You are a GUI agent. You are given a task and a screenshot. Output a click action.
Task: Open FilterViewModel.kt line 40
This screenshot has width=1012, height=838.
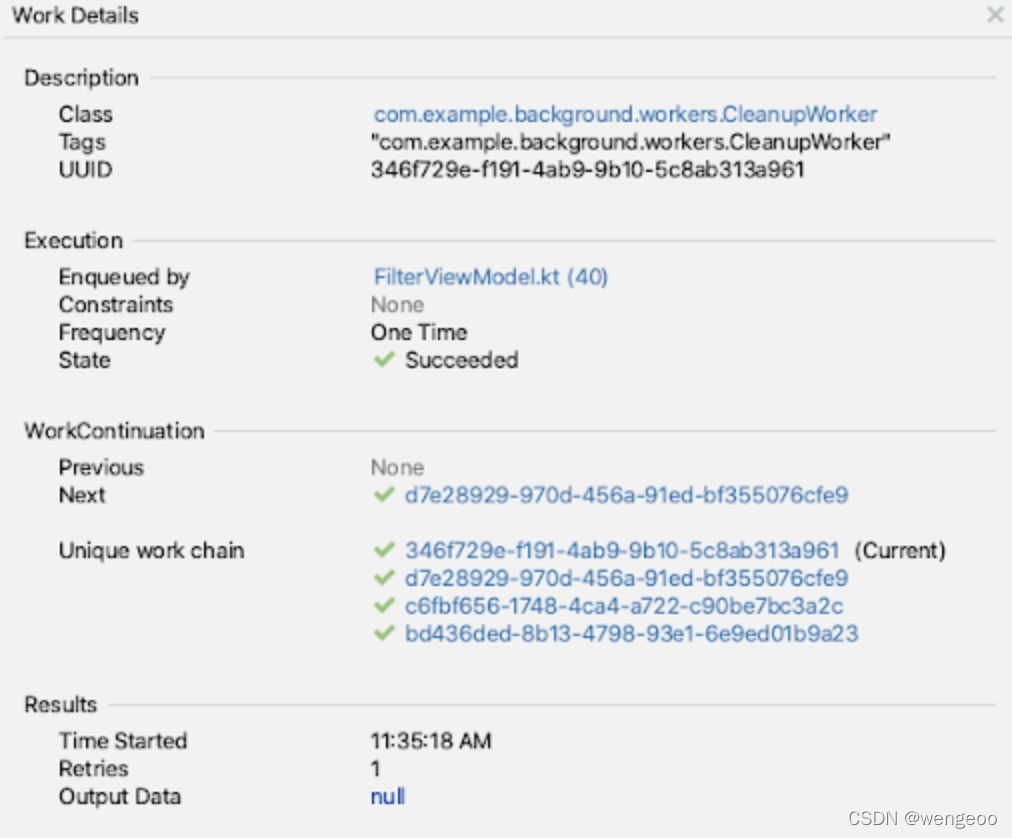pyautogui.click(x=490, y=277)
